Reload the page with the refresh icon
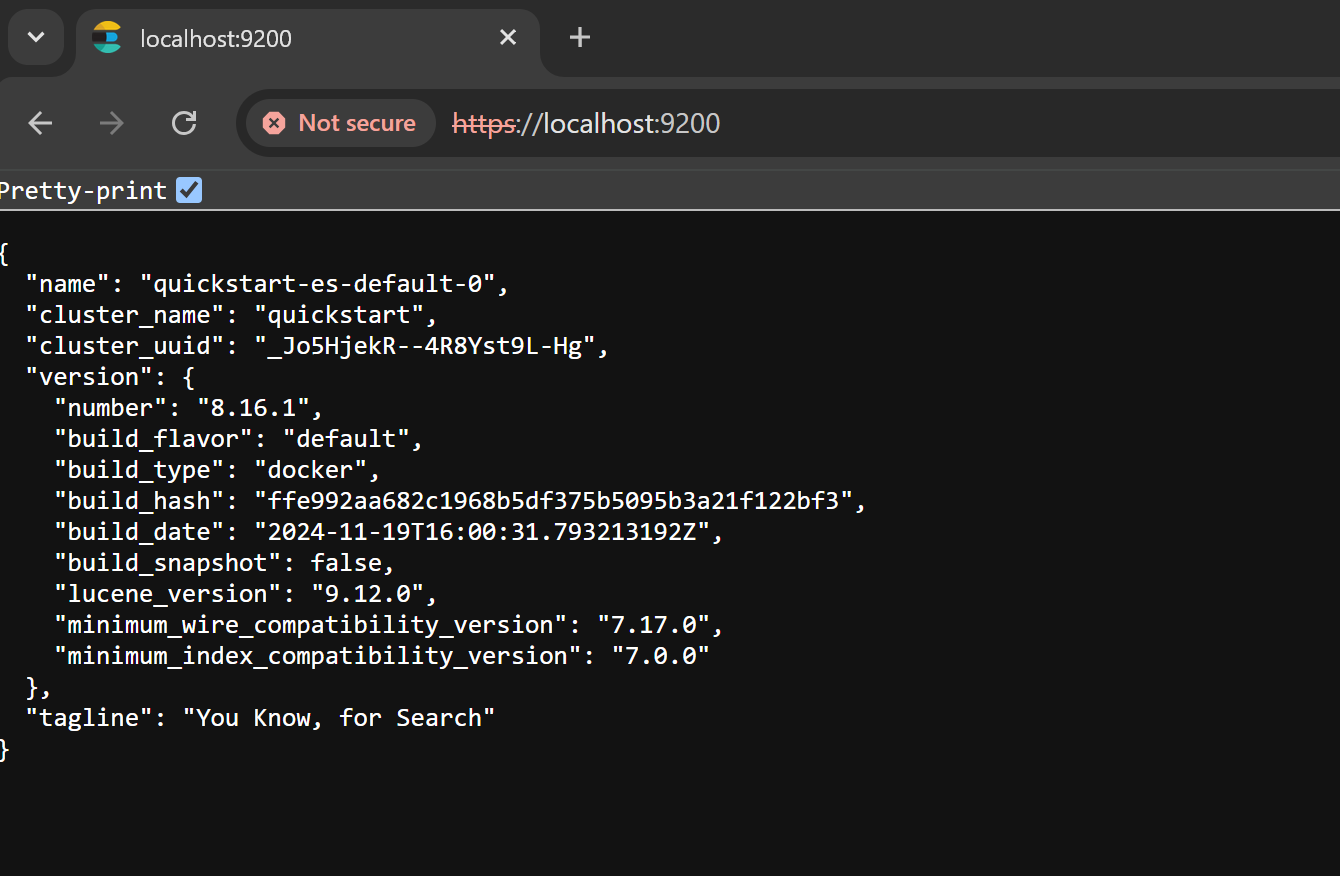The image size is (1340, 876). point(184,123)
